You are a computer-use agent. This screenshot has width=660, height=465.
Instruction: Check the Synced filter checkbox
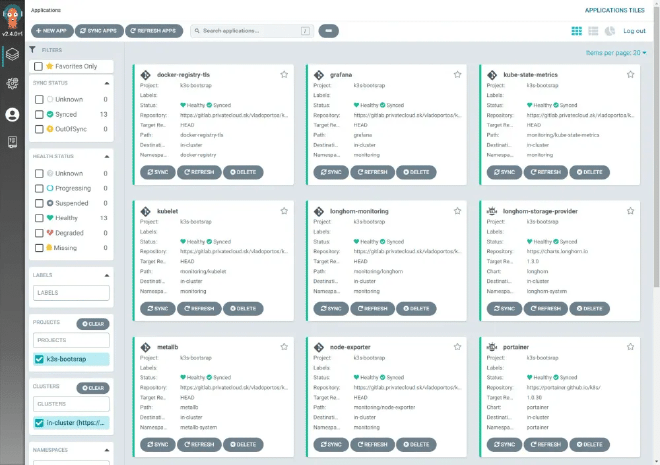[39, 114]
